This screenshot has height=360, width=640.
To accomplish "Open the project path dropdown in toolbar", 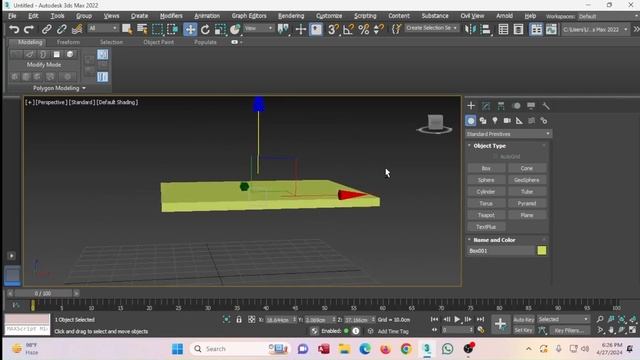I will point(595,29).
